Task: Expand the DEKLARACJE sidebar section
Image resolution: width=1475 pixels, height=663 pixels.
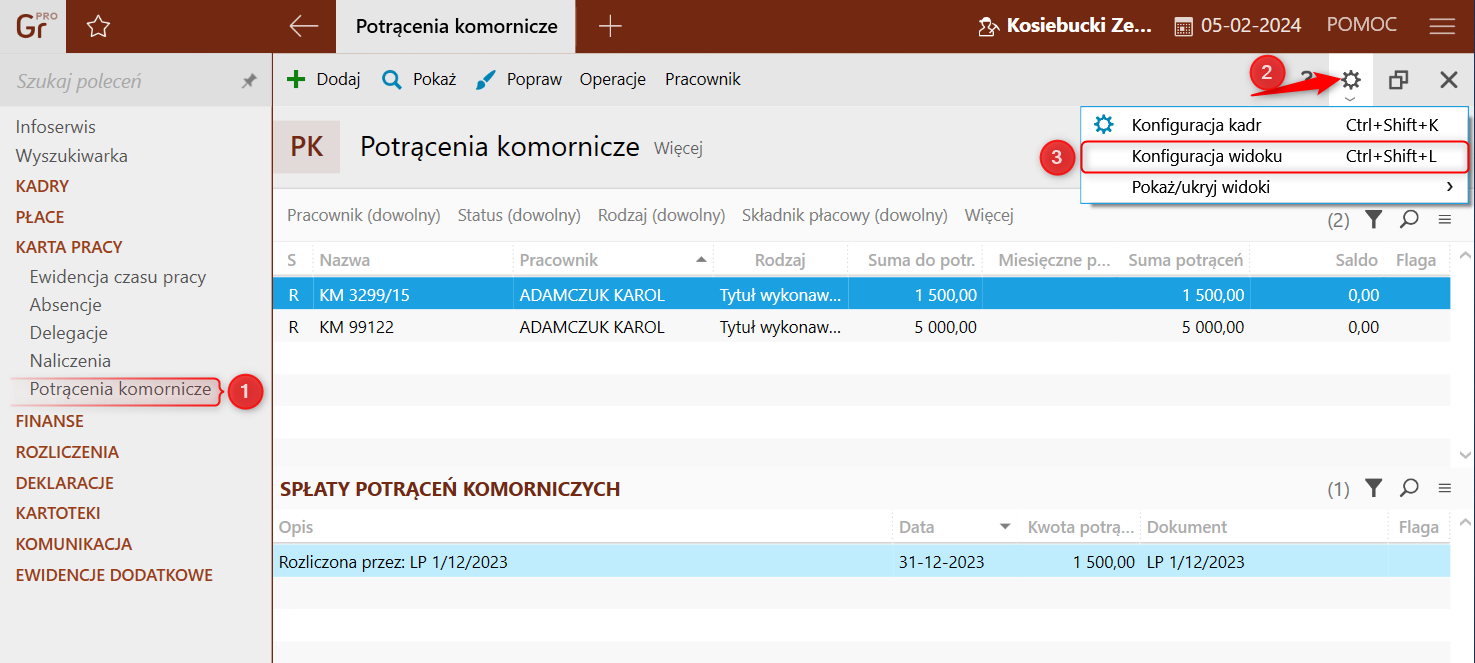Action: tap(64, 483)
